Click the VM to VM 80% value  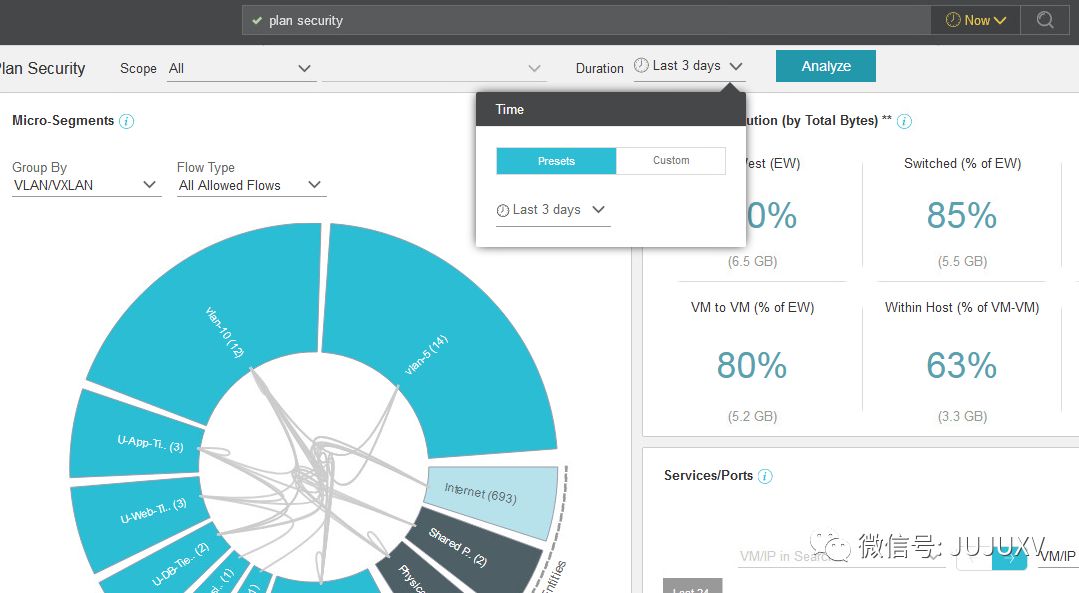coord(751,365)
